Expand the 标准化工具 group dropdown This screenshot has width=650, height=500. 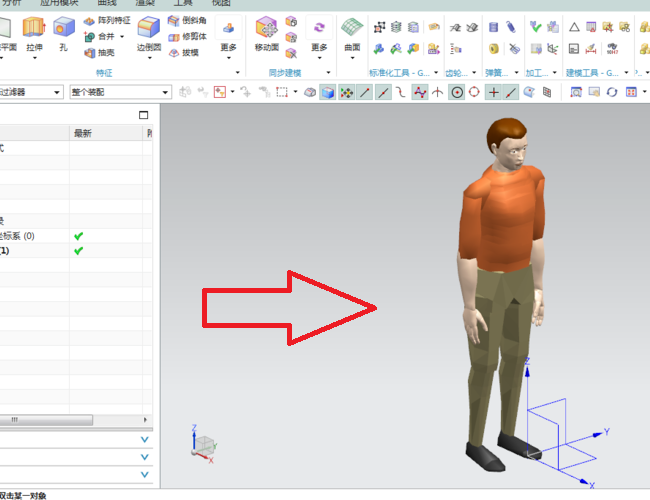coord(433,73)
